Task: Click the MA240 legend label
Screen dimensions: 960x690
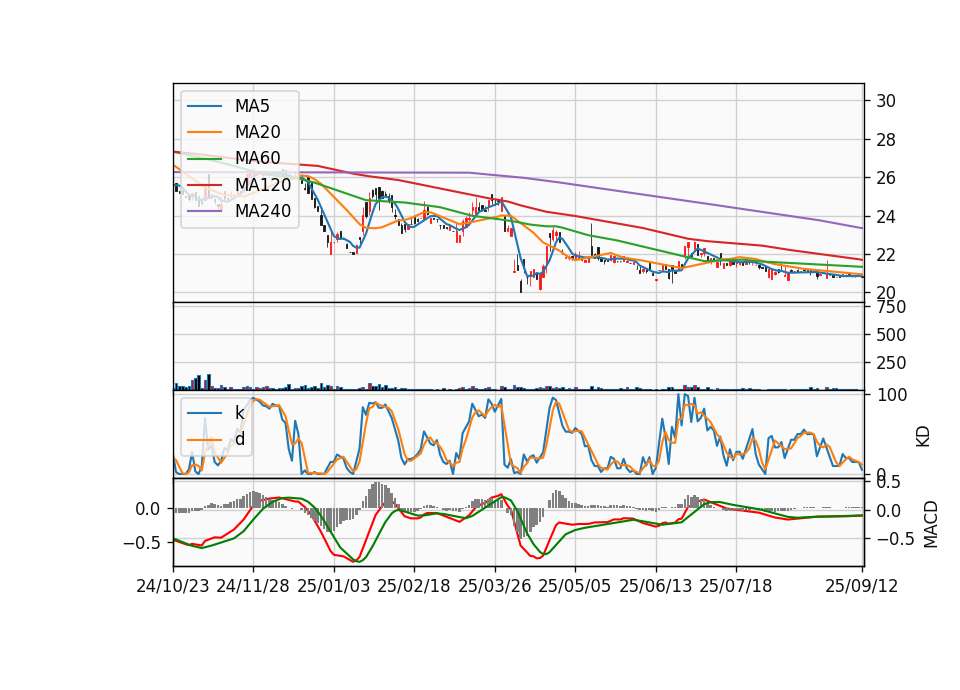Action: [x=263, y=211]
